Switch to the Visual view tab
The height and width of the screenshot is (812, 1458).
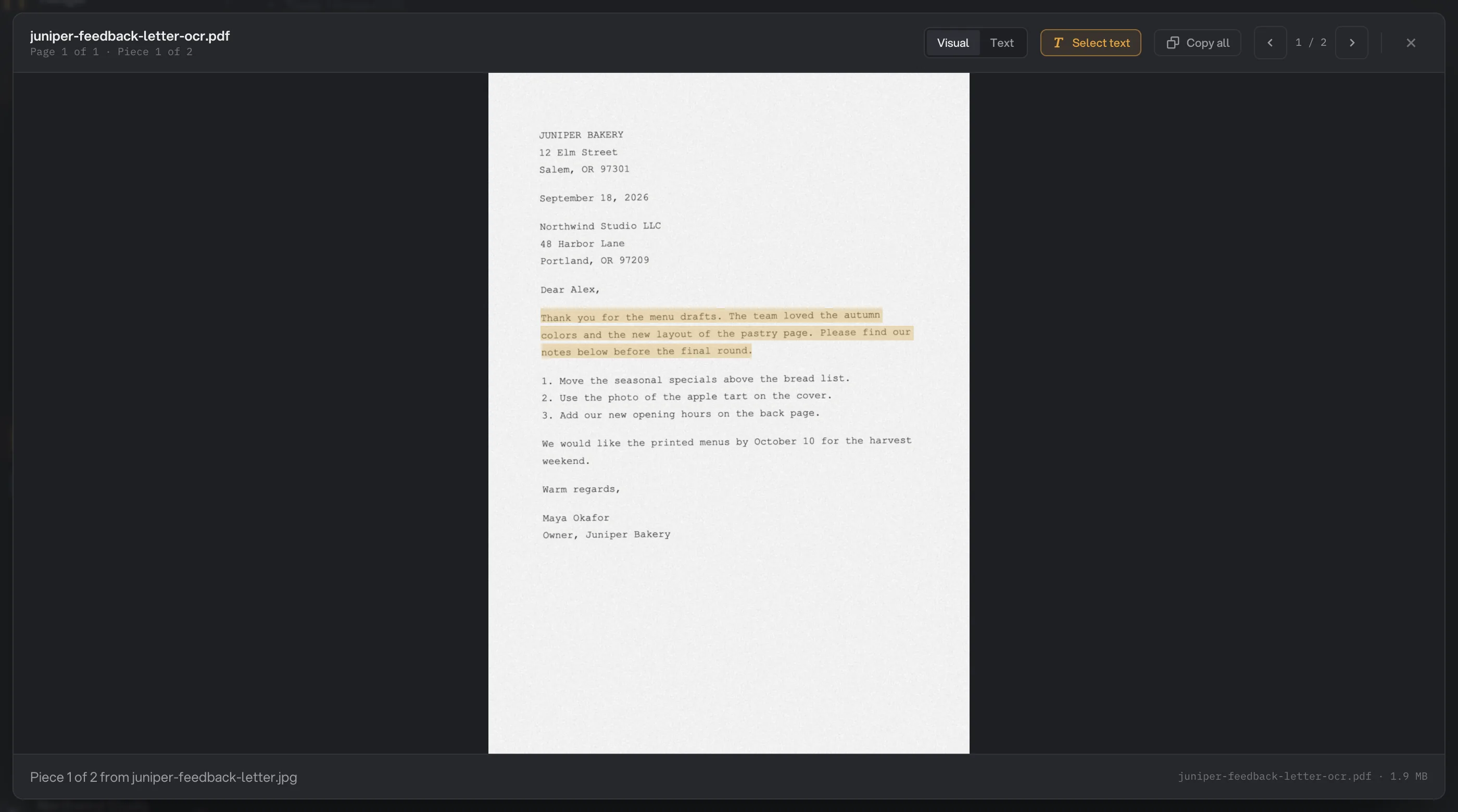(952, 43)
